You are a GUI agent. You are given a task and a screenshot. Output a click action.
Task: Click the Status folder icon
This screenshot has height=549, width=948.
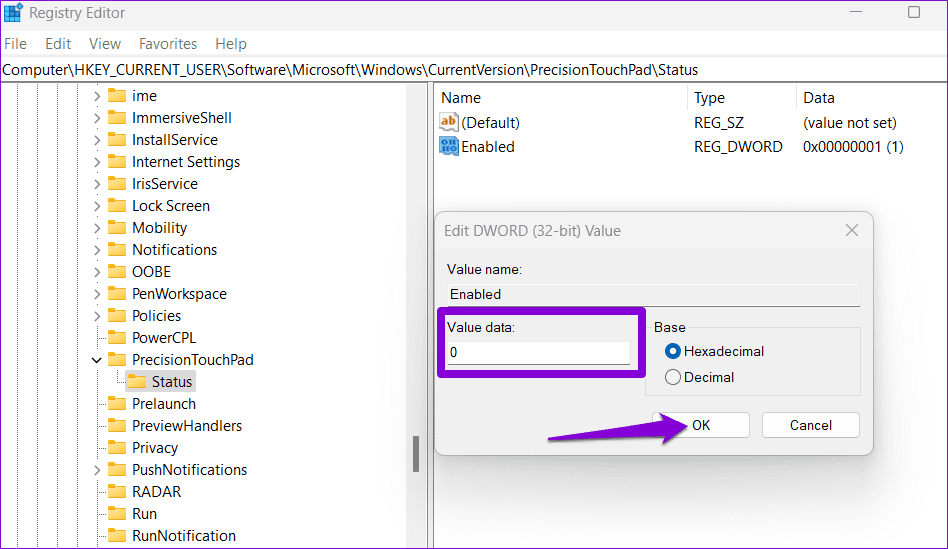coord(136,382)
